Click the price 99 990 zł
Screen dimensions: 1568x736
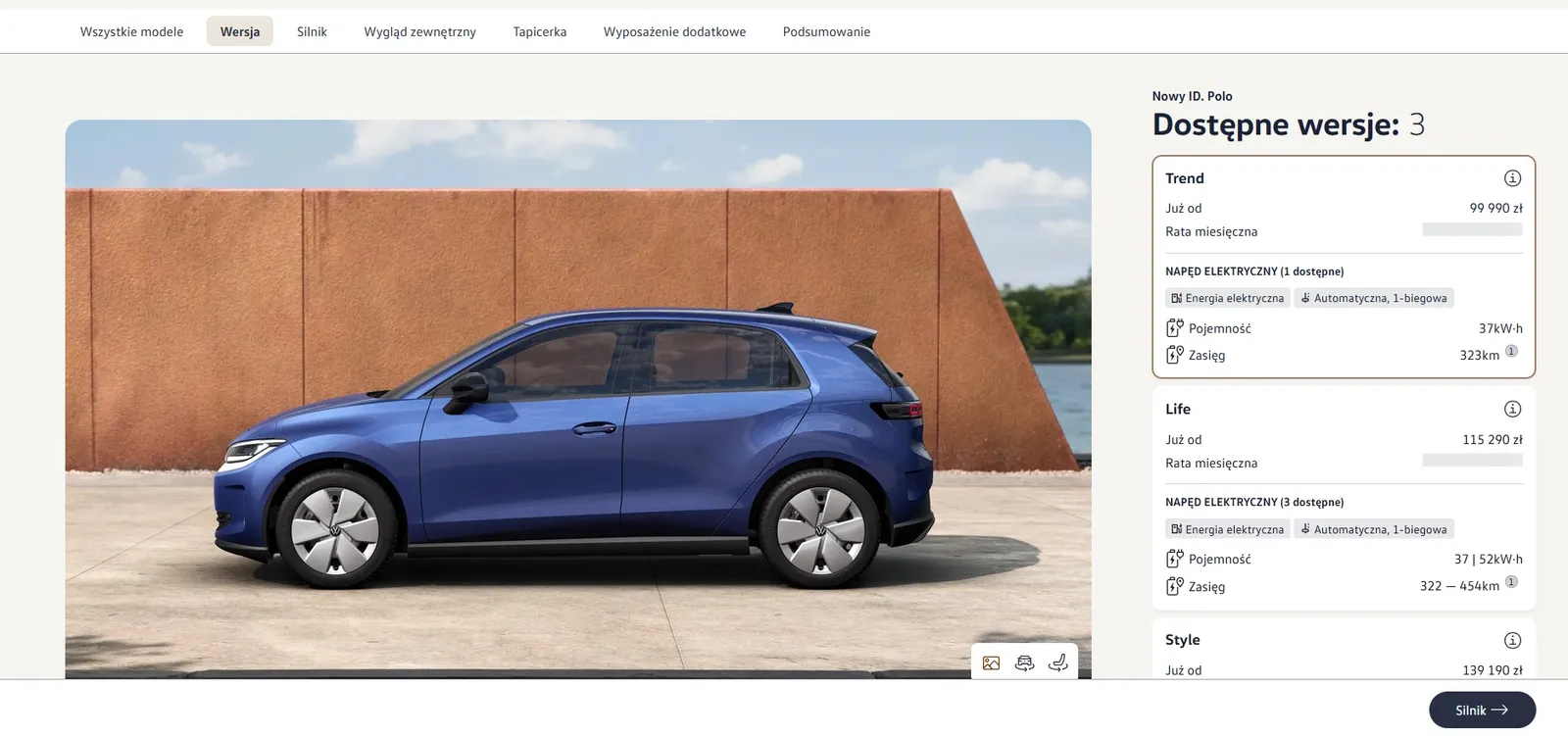pyautogui.click(x=1495, y=208)
